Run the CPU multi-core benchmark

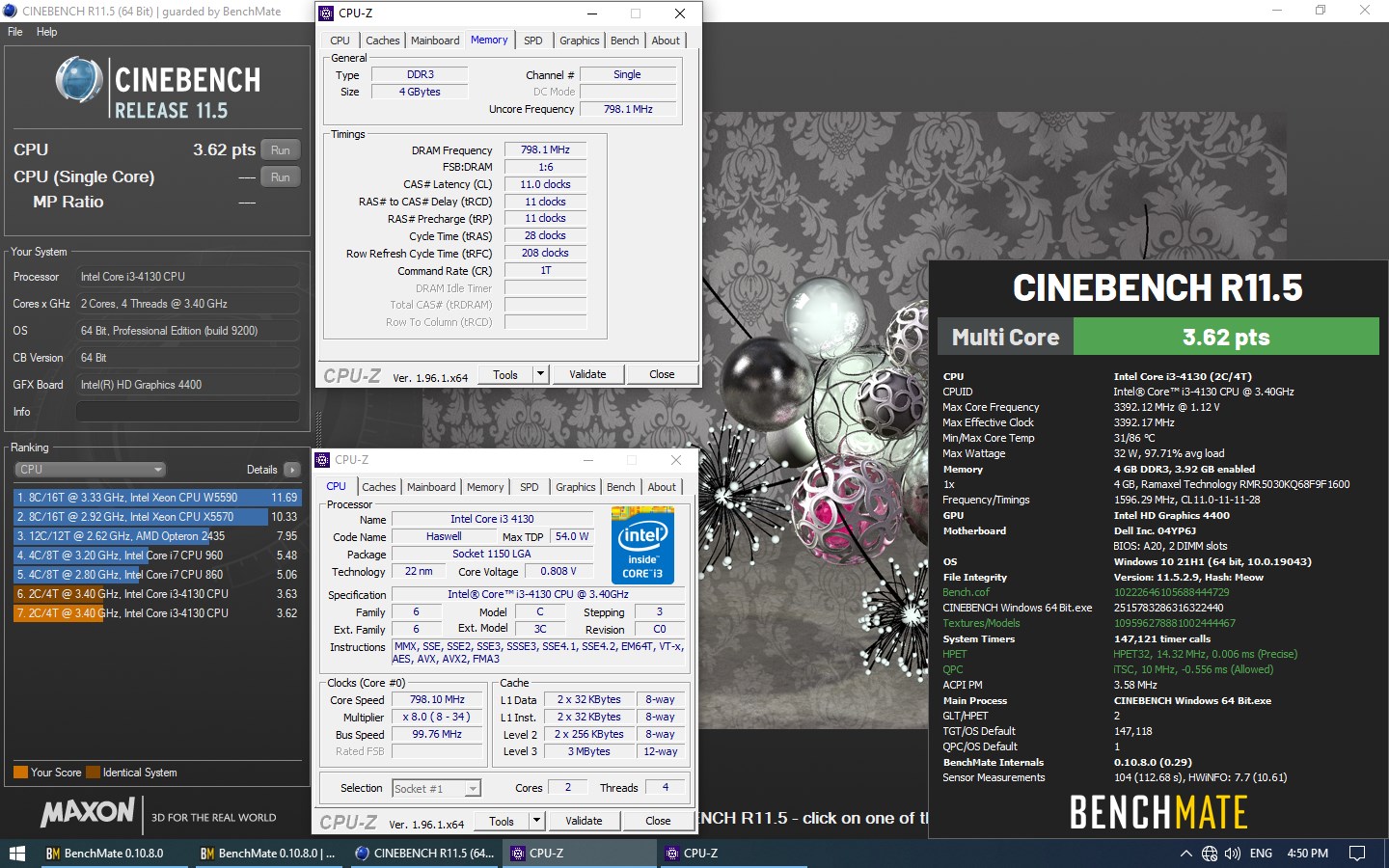(x=281, y=149)
